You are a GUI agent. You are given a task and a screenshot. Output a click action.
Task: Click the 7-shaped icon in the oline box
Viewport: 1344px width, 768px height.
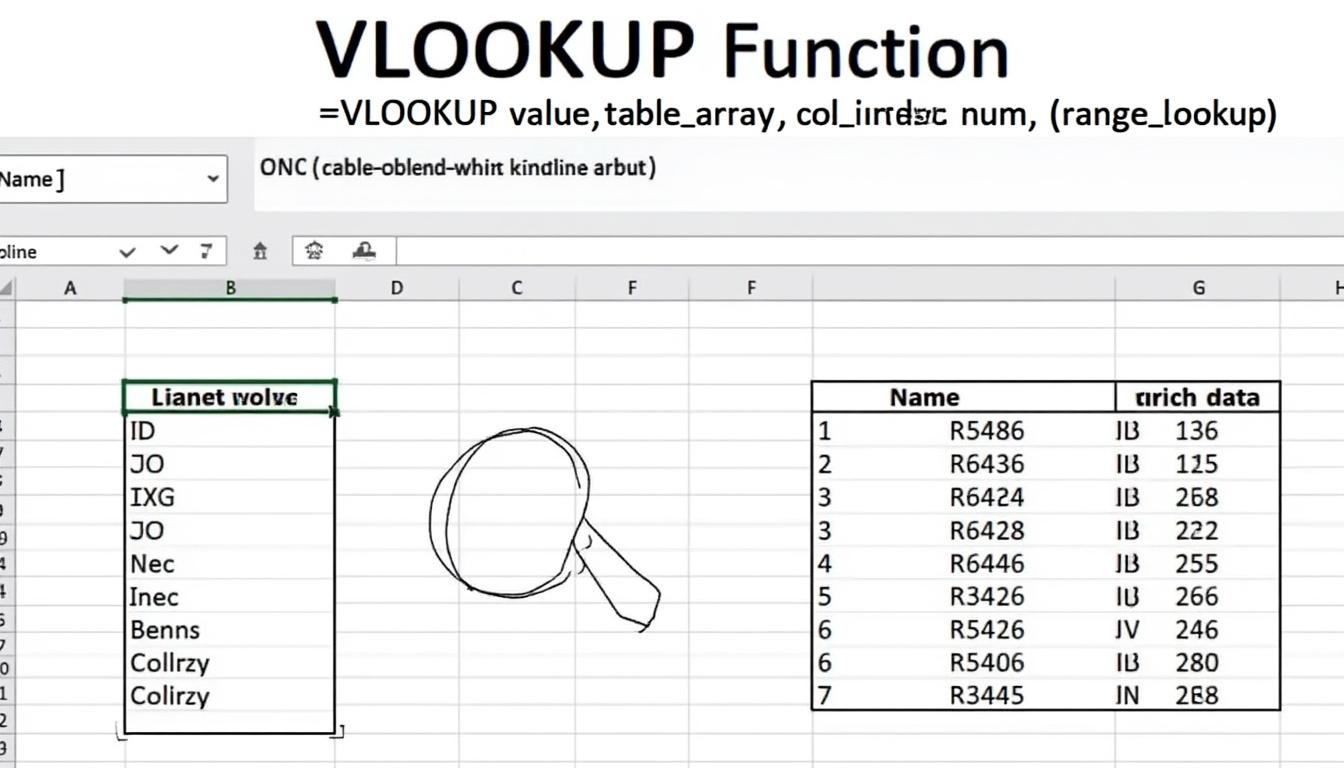[x=206, y=251]
